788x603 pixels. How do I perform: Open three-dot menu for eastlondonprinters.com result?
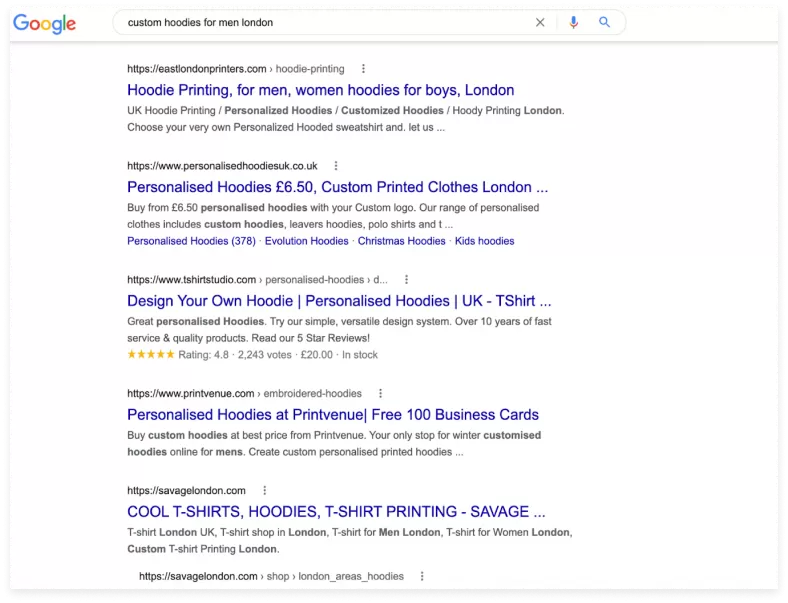coord(363,69)
